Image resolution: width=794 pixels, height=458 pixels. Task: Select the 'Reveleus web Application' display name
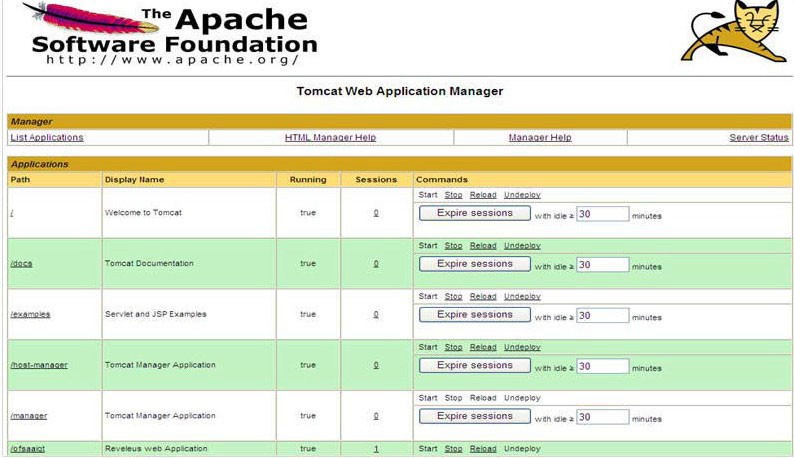[x=156, y=449]
